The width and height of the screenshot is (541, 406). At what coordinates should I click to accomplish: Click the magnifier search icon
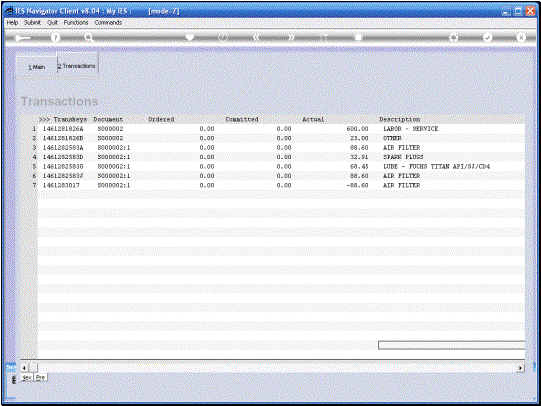coord(89,38)
